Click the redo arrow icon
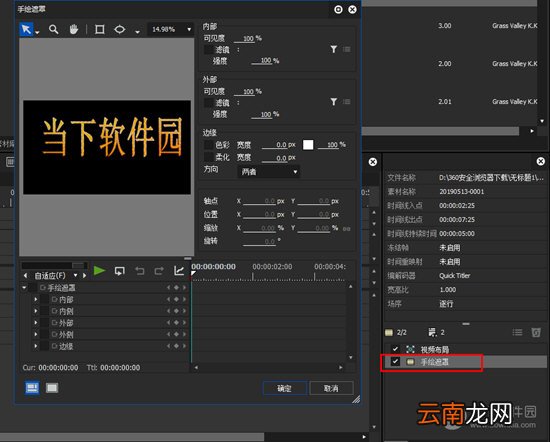Viewport: 550px width, 442px height. [159, 271]
